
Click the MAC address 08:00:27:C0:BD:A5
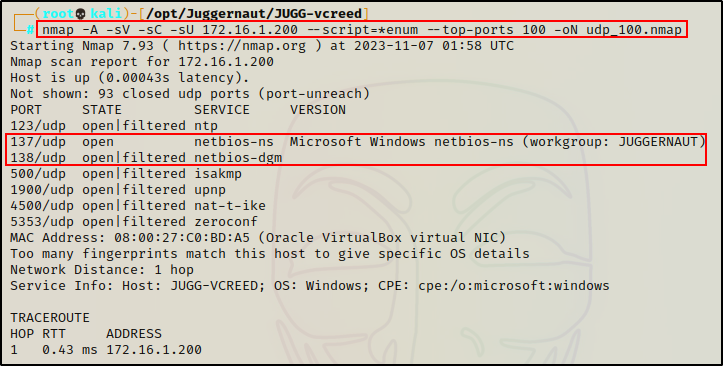coord(182,238)
